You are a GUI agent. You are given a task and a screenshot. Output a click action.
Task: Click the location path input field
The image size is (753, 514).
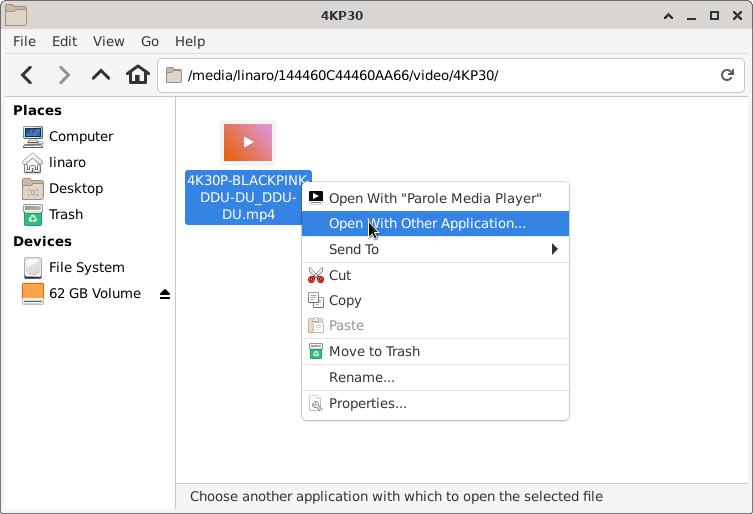click(x=450, y=75)
